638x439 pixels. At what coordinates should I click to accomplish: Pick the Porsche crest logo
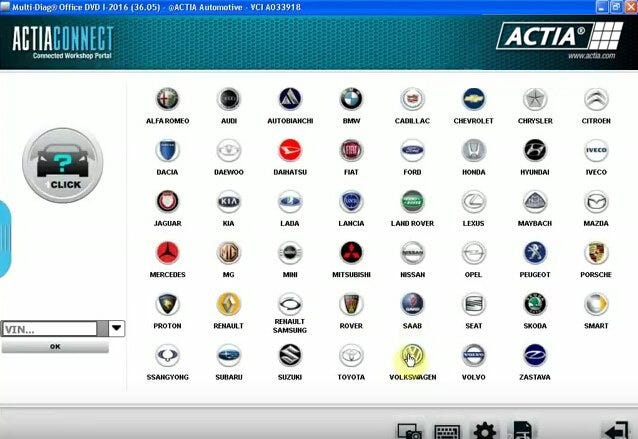(596, 253)
